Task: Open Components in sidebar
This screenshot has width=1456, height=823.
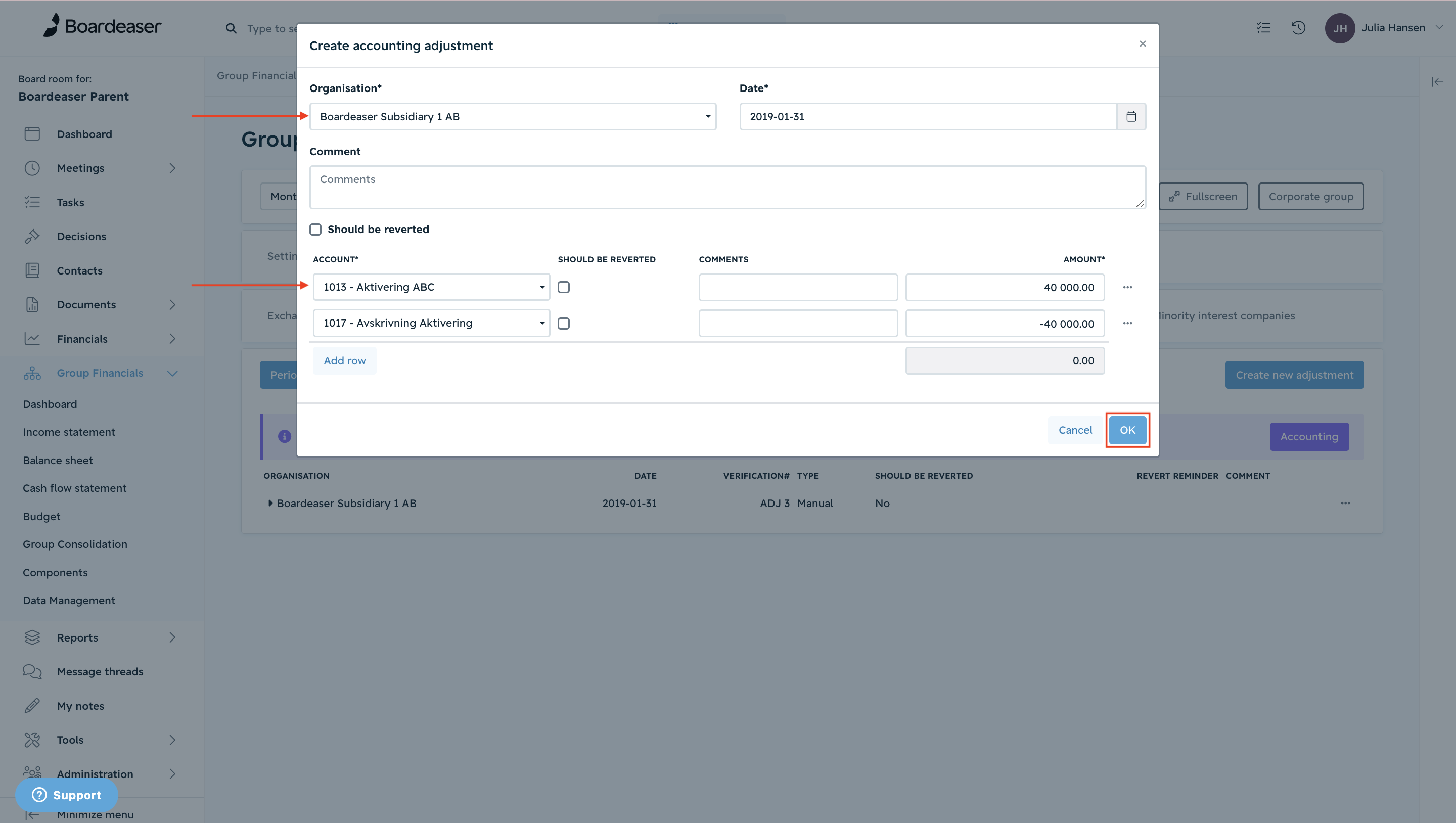Action: coord(56,572)
